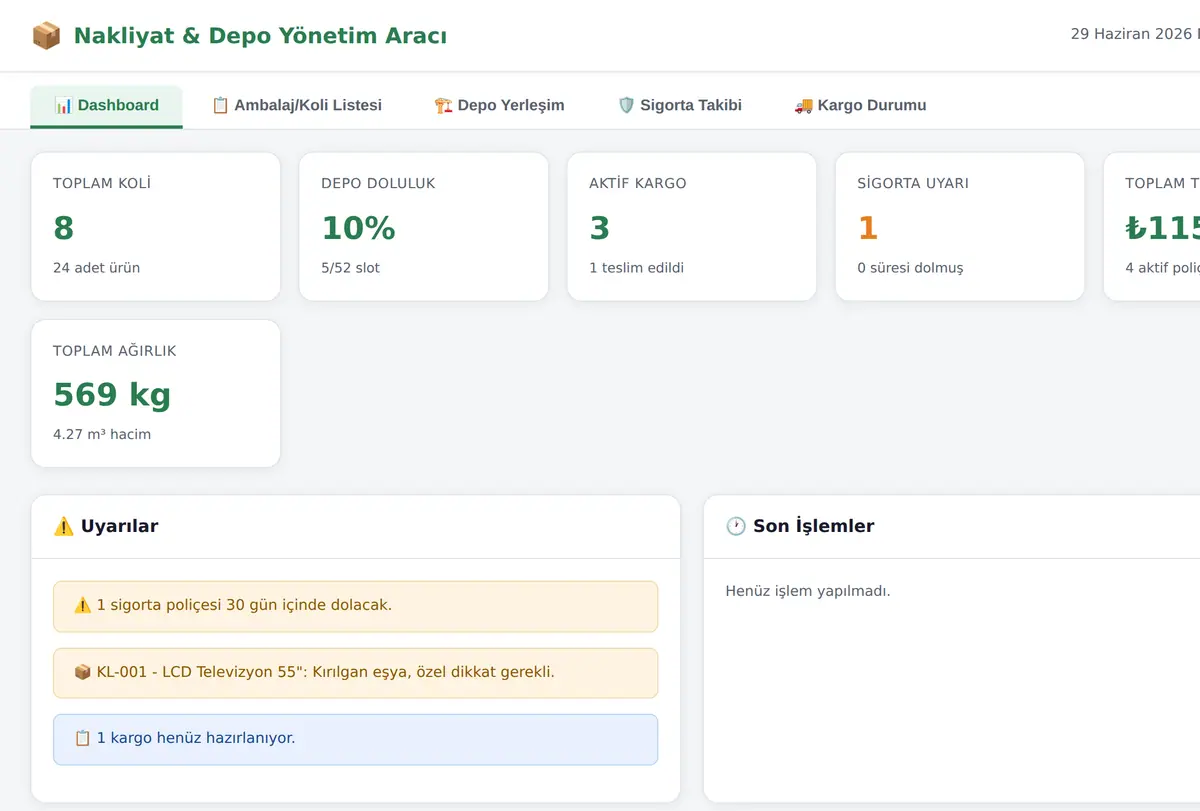Switch to Ambalaj/Koli Listesi tab

(x=296, y=106)
